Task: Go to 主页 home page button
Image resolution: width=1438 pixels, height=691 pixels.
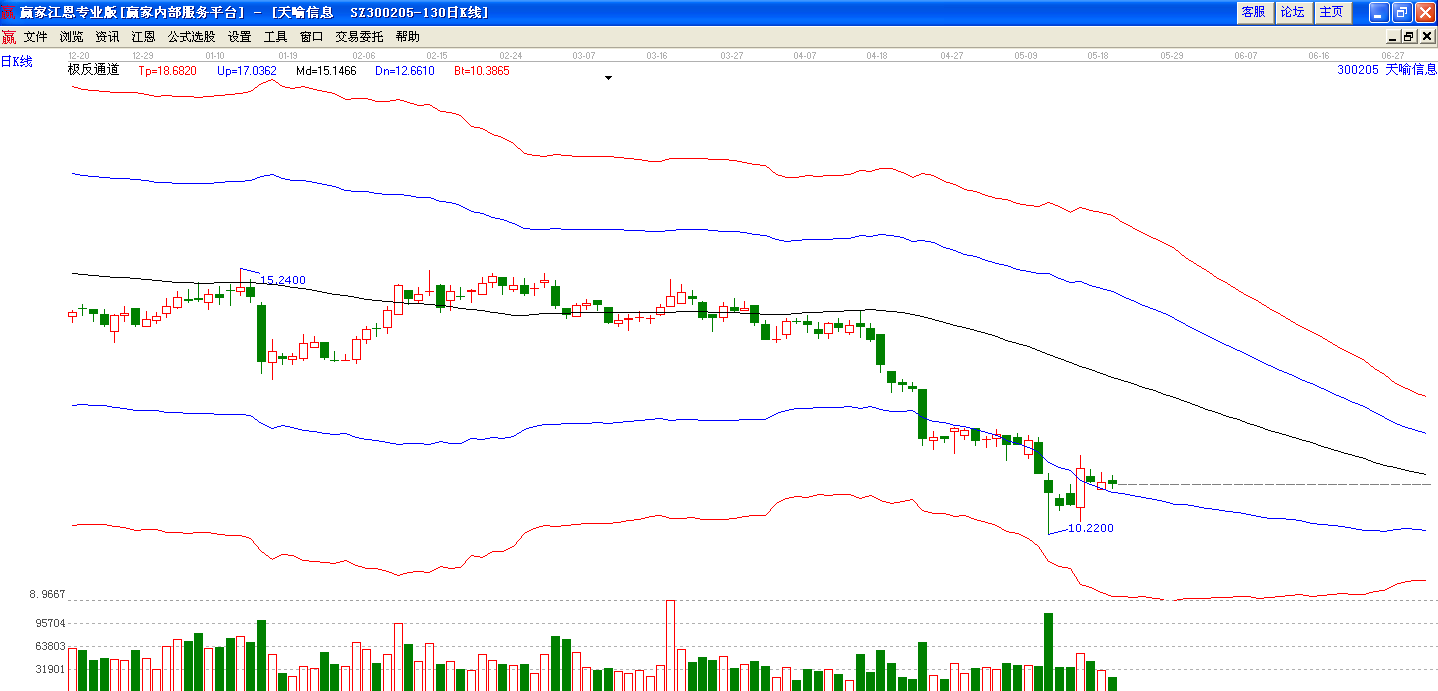Action: (1331, 12)
